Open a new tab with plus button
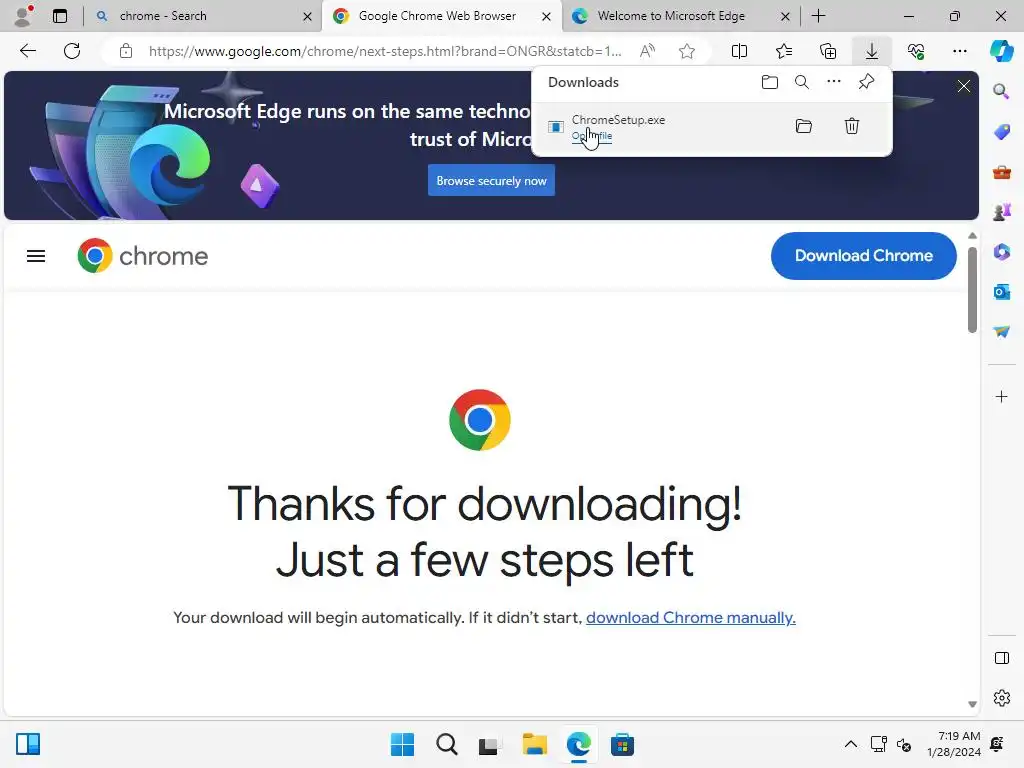The image size is (1024, 768). (x=819, y=16)
